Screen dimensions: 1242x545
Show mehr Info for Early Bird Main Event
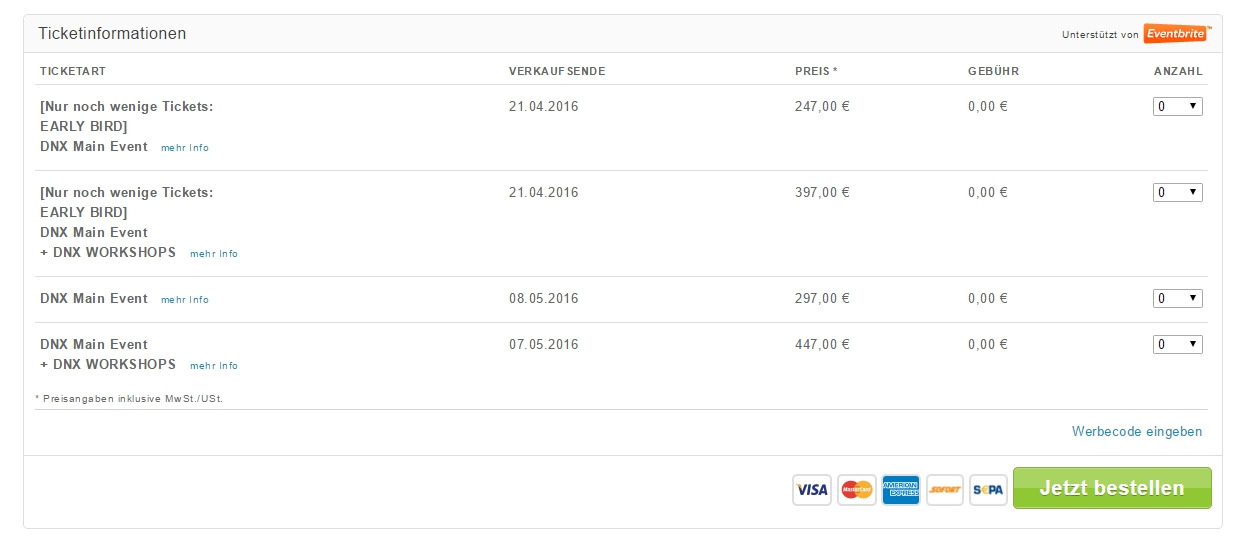point(185,148)
